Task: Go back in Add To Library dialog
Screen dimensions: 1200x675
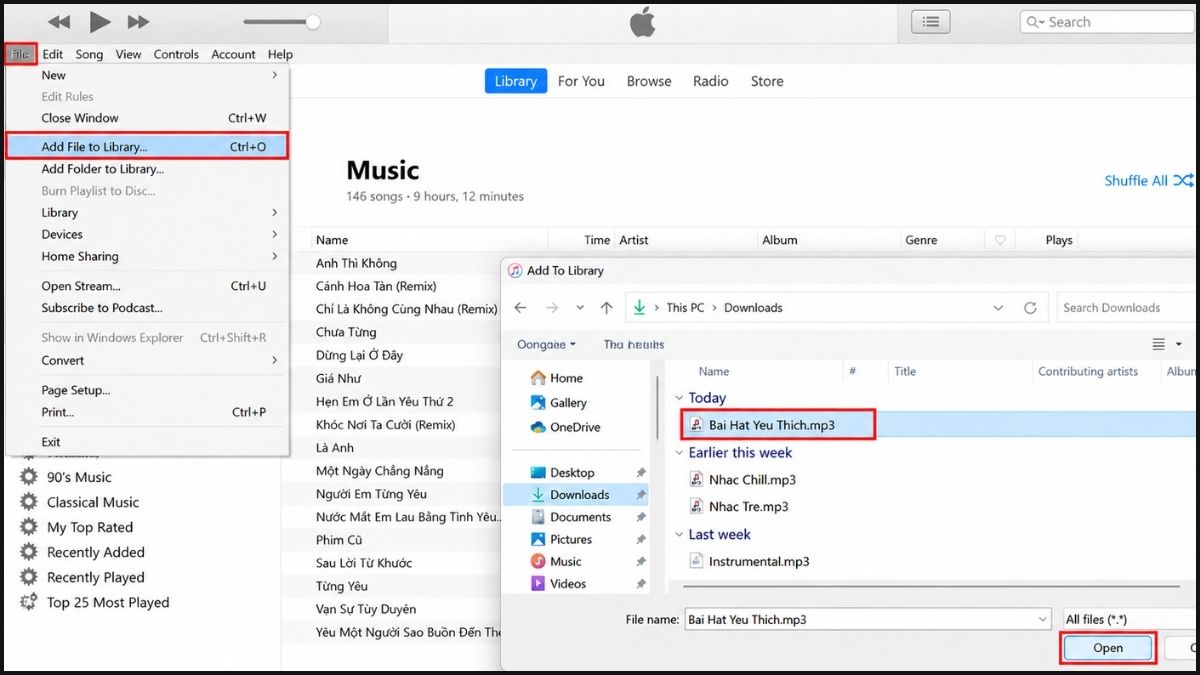Action: pyautogui.click(x=520, y=308)
